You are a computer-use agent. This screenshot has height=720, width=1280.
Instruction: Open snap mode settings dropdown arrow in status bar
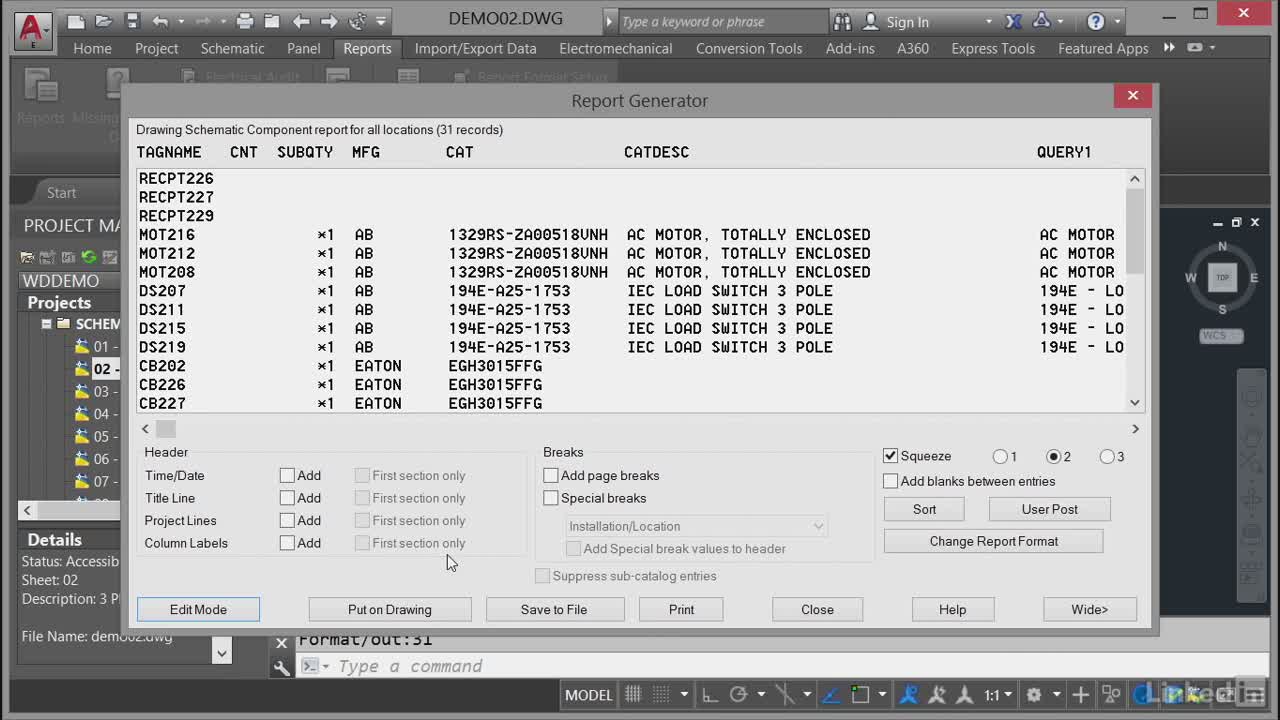click(x=684, y=694)
